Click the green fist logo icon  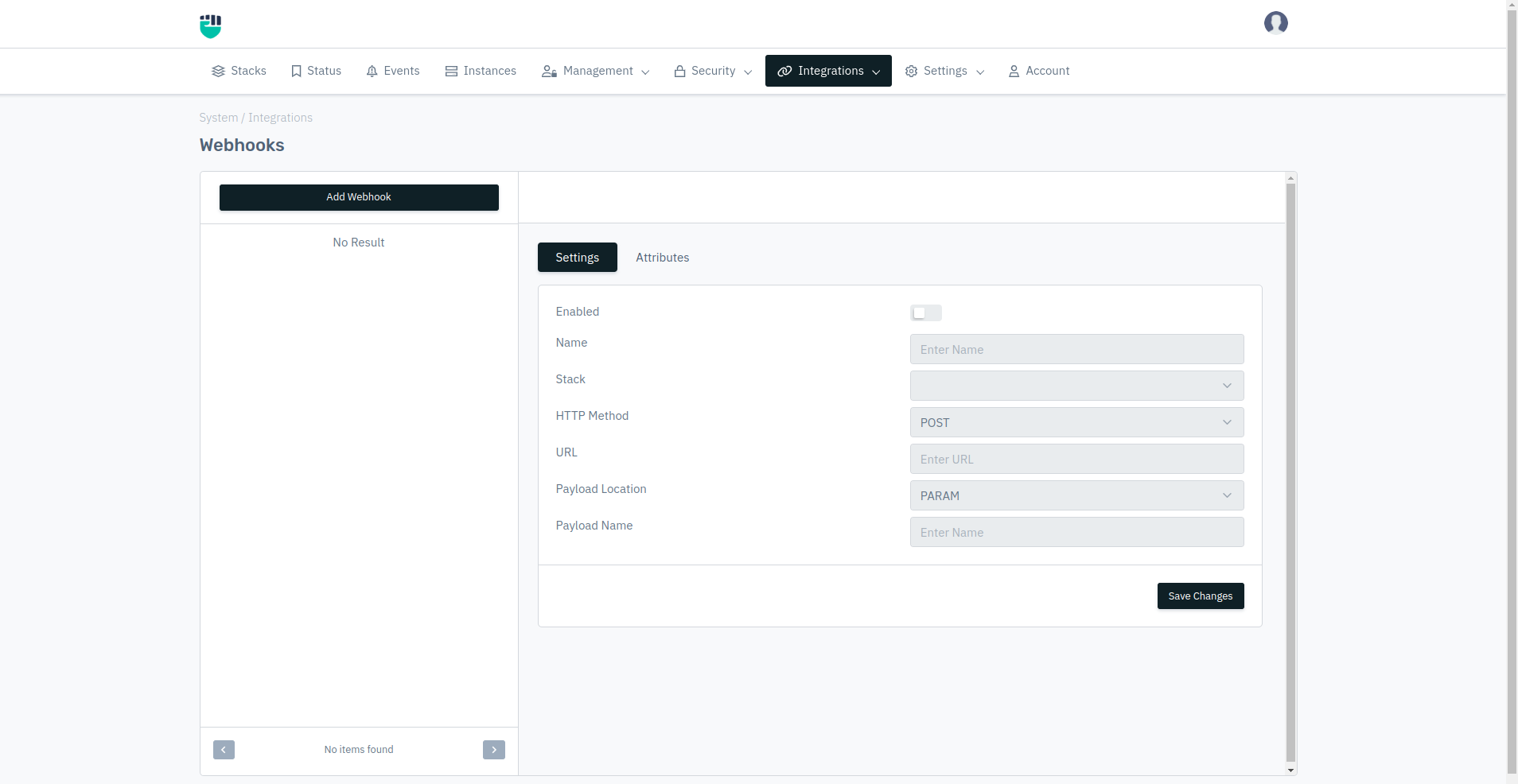pos(210,26)
